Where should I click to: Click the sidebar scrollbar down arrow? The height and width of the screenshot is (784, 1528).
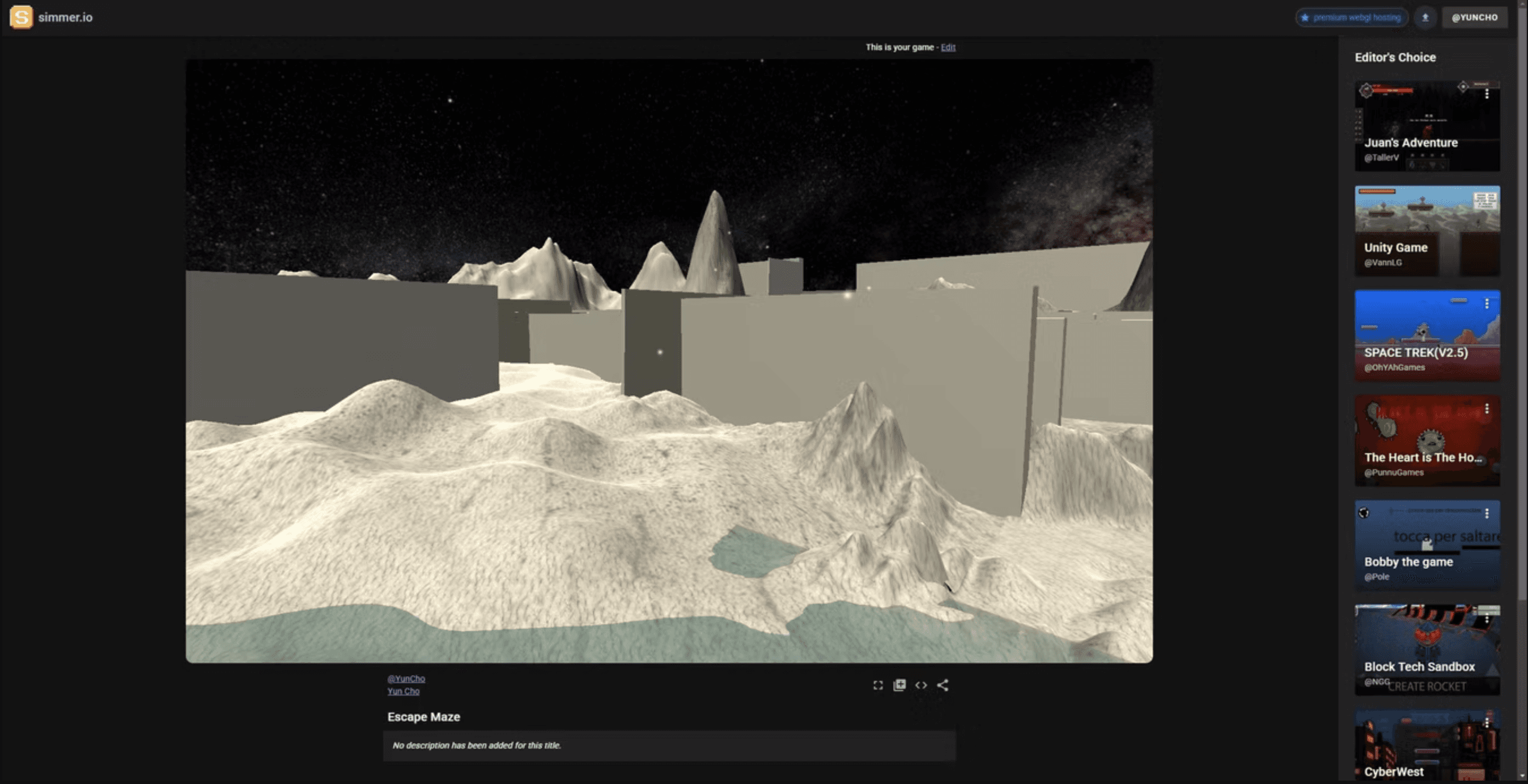tap(1523, 776)
